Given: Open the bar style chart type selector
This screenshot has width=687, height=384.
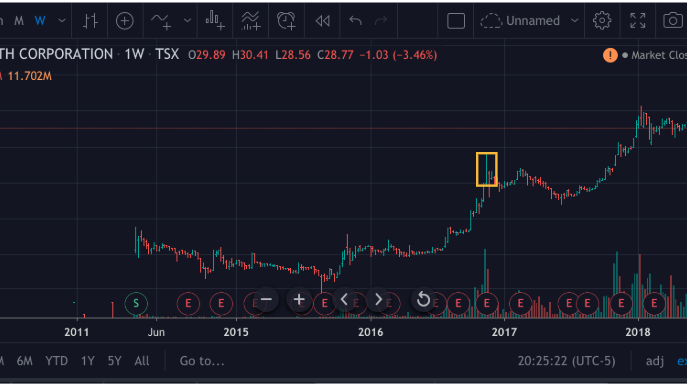Looking at the screenshot, I should coord(90,21).
